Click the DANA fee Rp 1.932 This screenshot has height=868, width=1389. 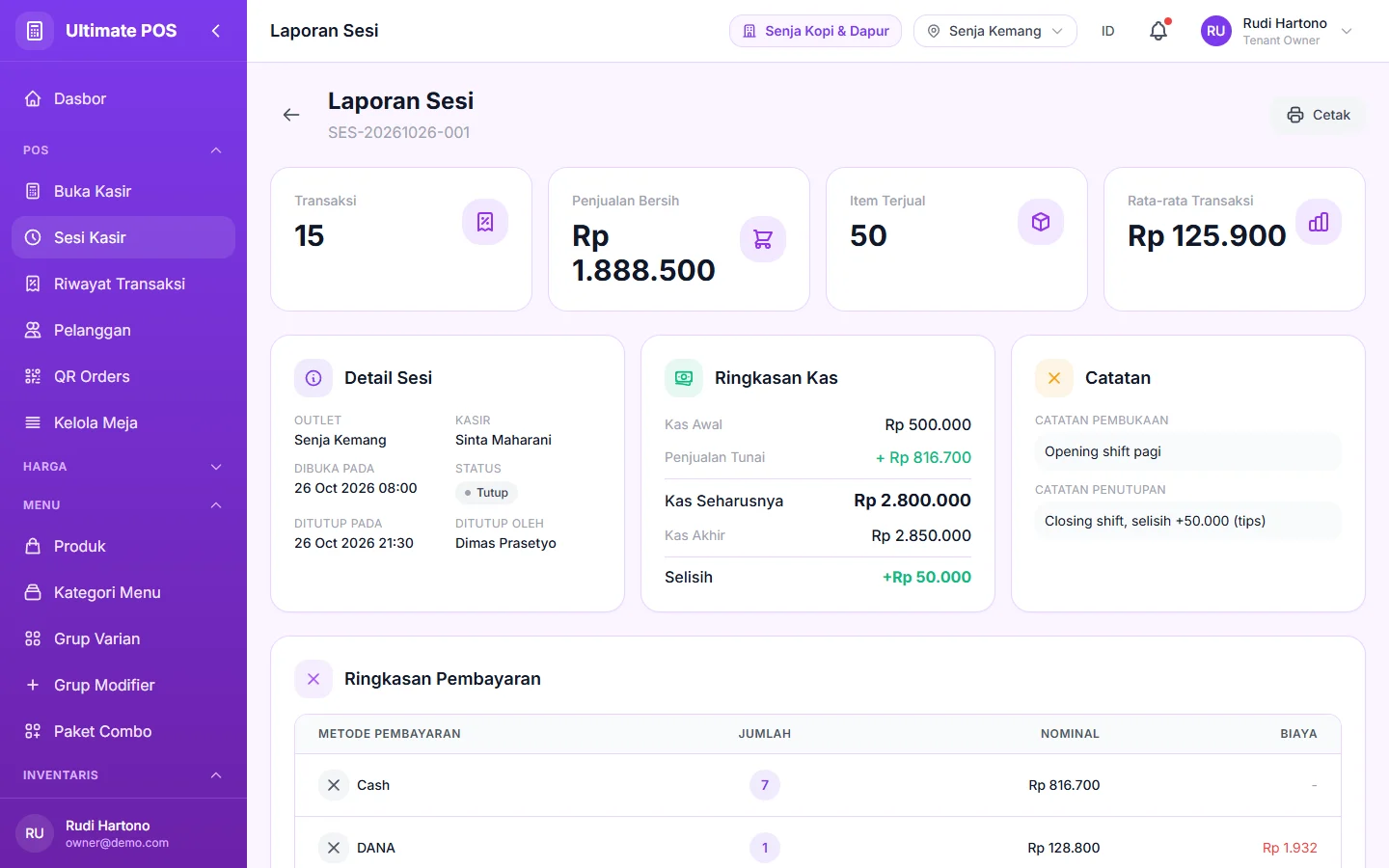[1290, 848]
